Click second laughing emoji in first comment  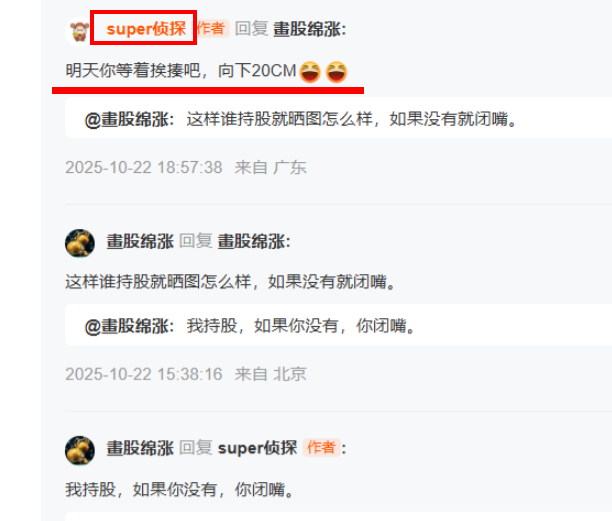click(336, 72)
